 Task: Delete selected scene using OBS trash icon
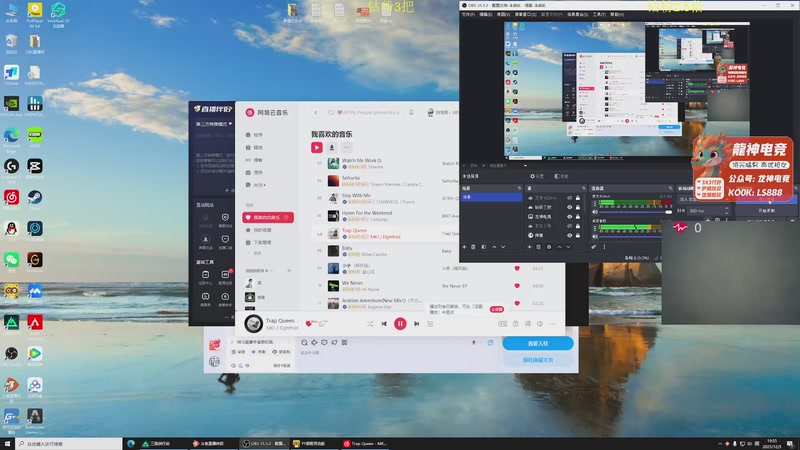[x=473, y=247]
